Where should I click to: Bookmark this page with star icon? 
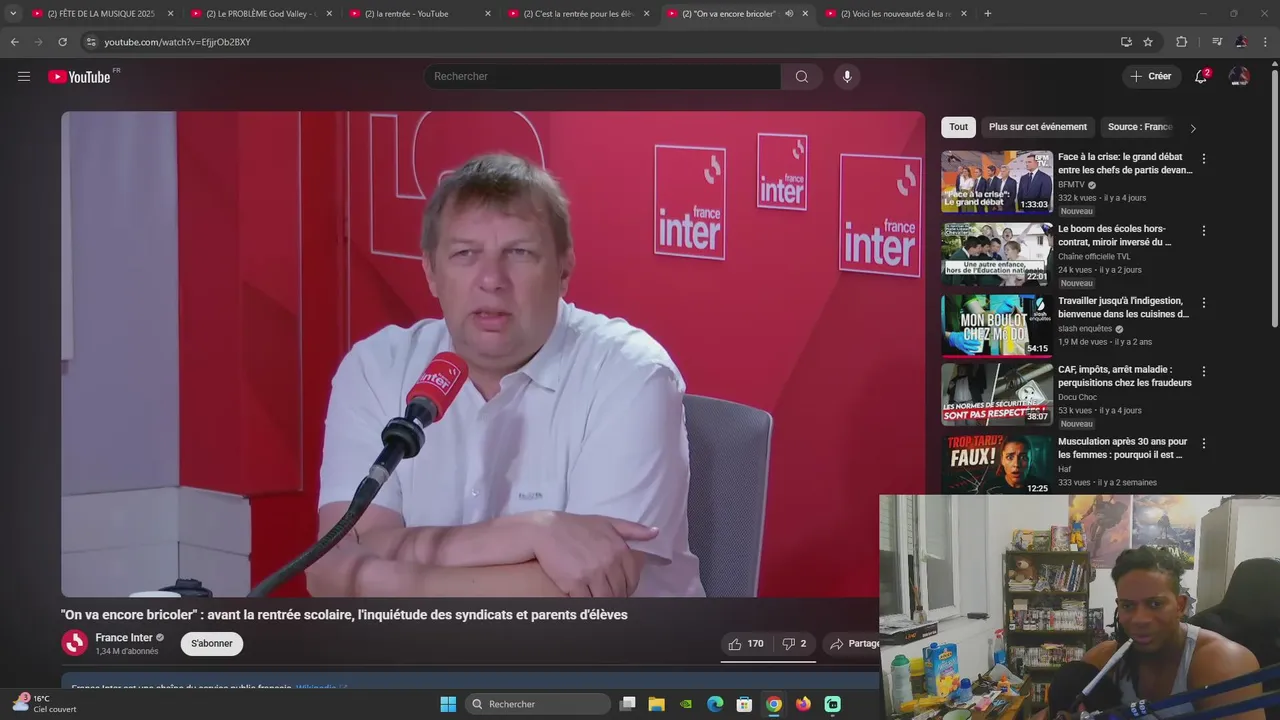pyautogui.click(x=1148, y=42)
